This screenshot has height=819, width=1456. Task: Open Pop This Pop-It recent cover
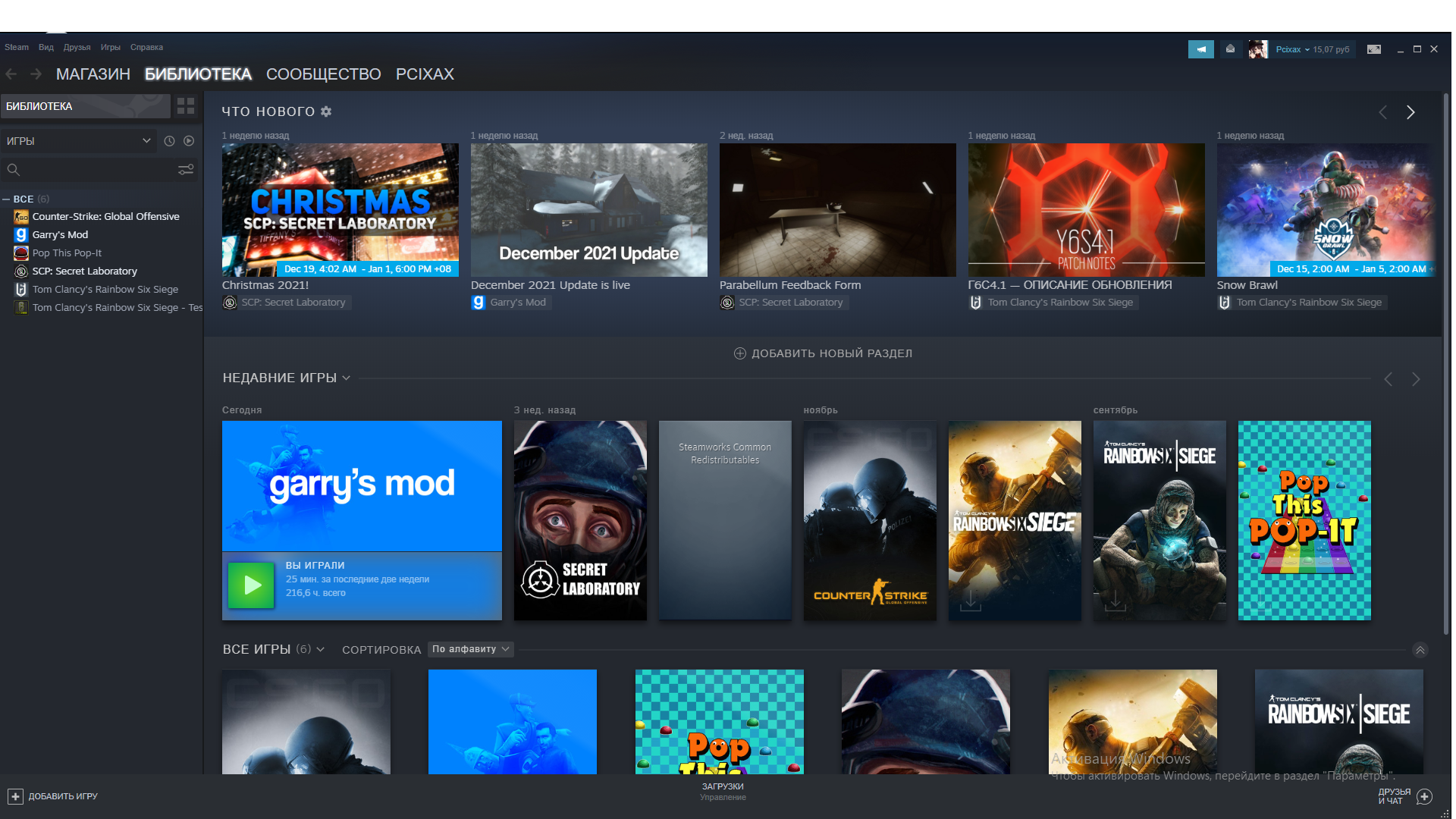1304,520
